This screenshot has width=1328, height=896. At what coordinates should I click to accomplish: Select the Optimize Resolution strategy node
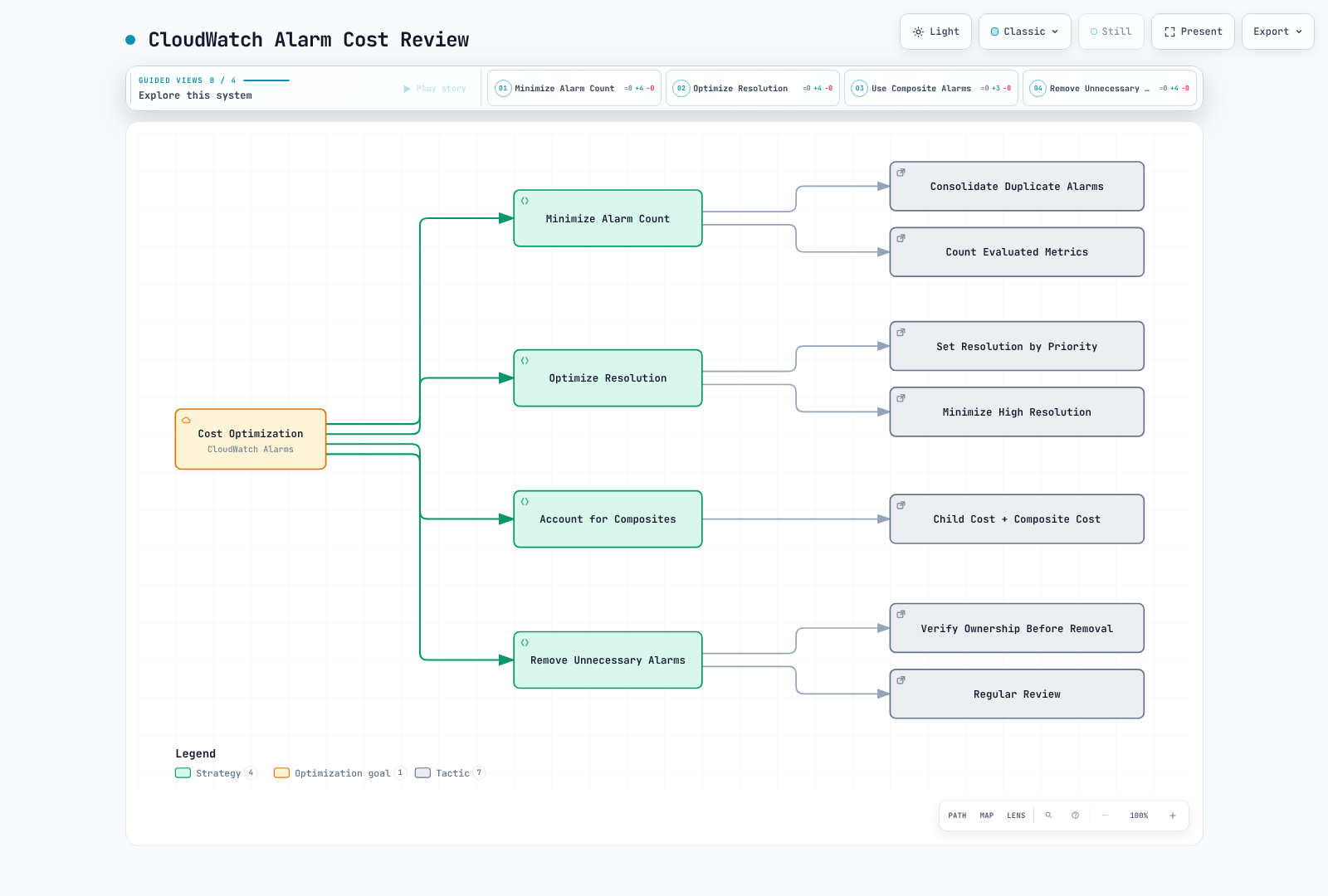point(608,377)
